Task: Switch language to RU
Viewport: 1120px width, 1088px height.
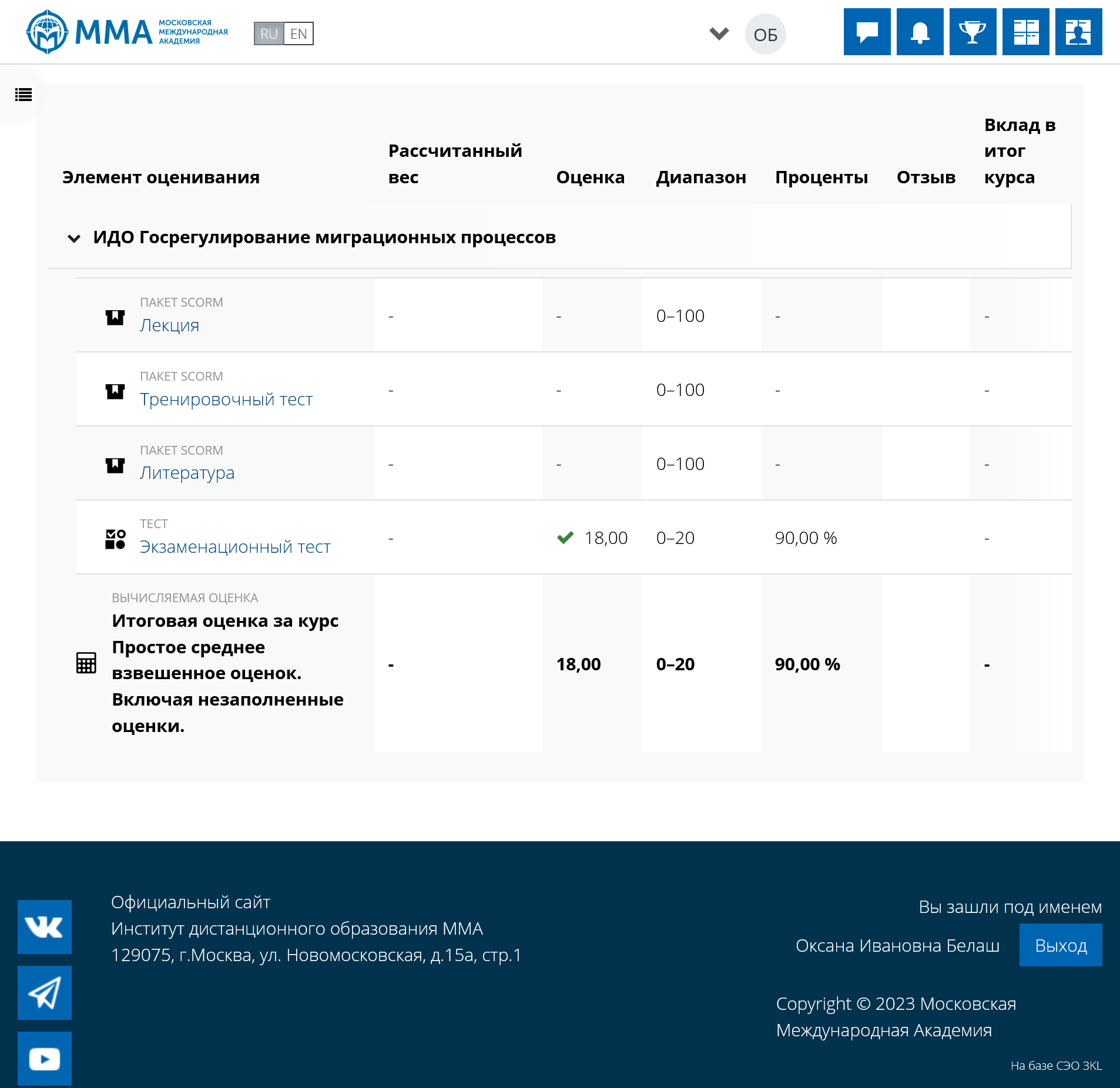Action: (269, 34)
